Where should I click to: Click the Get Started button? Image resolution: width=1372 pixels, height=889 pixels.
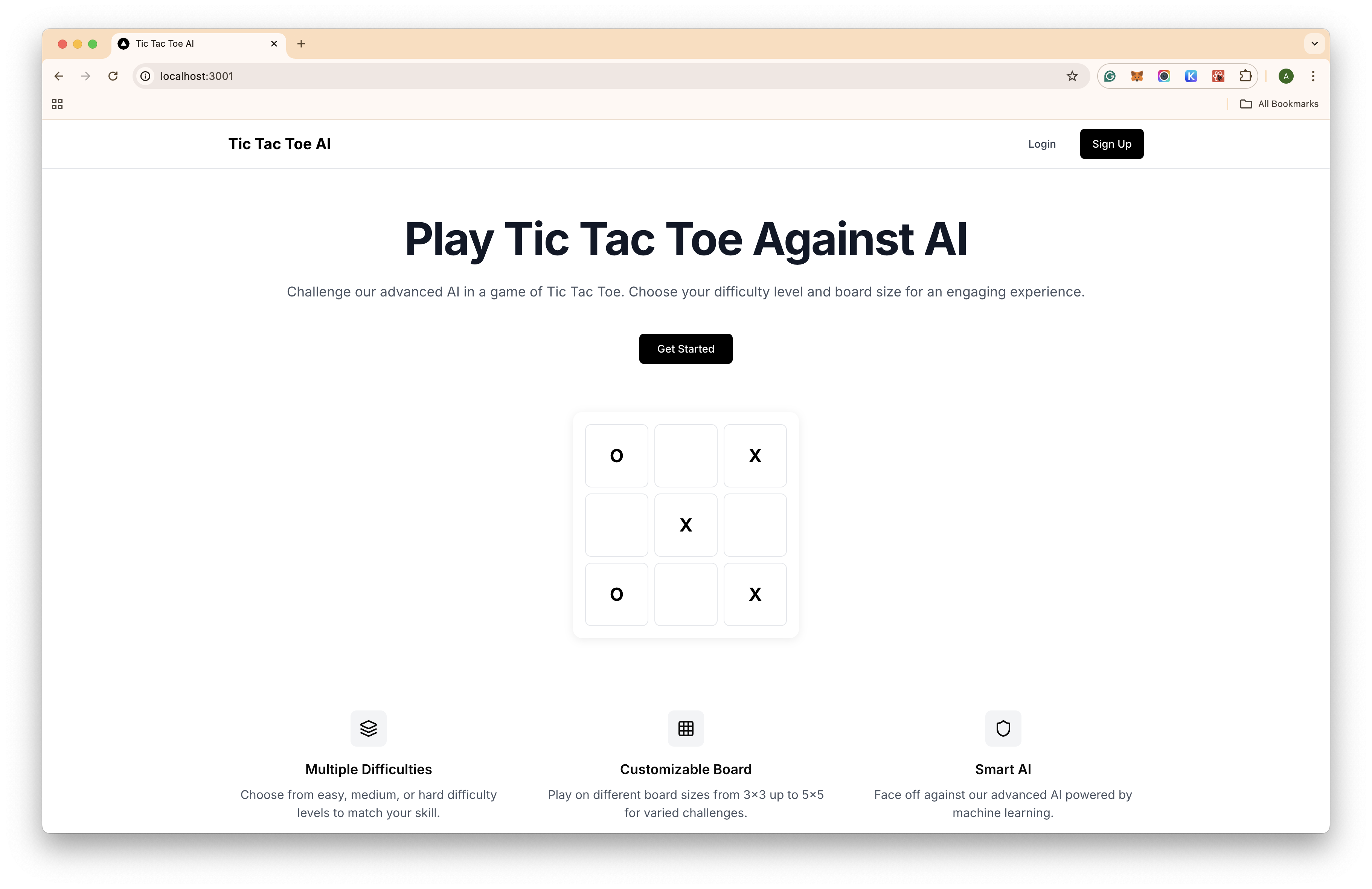[x=686, y=348]
